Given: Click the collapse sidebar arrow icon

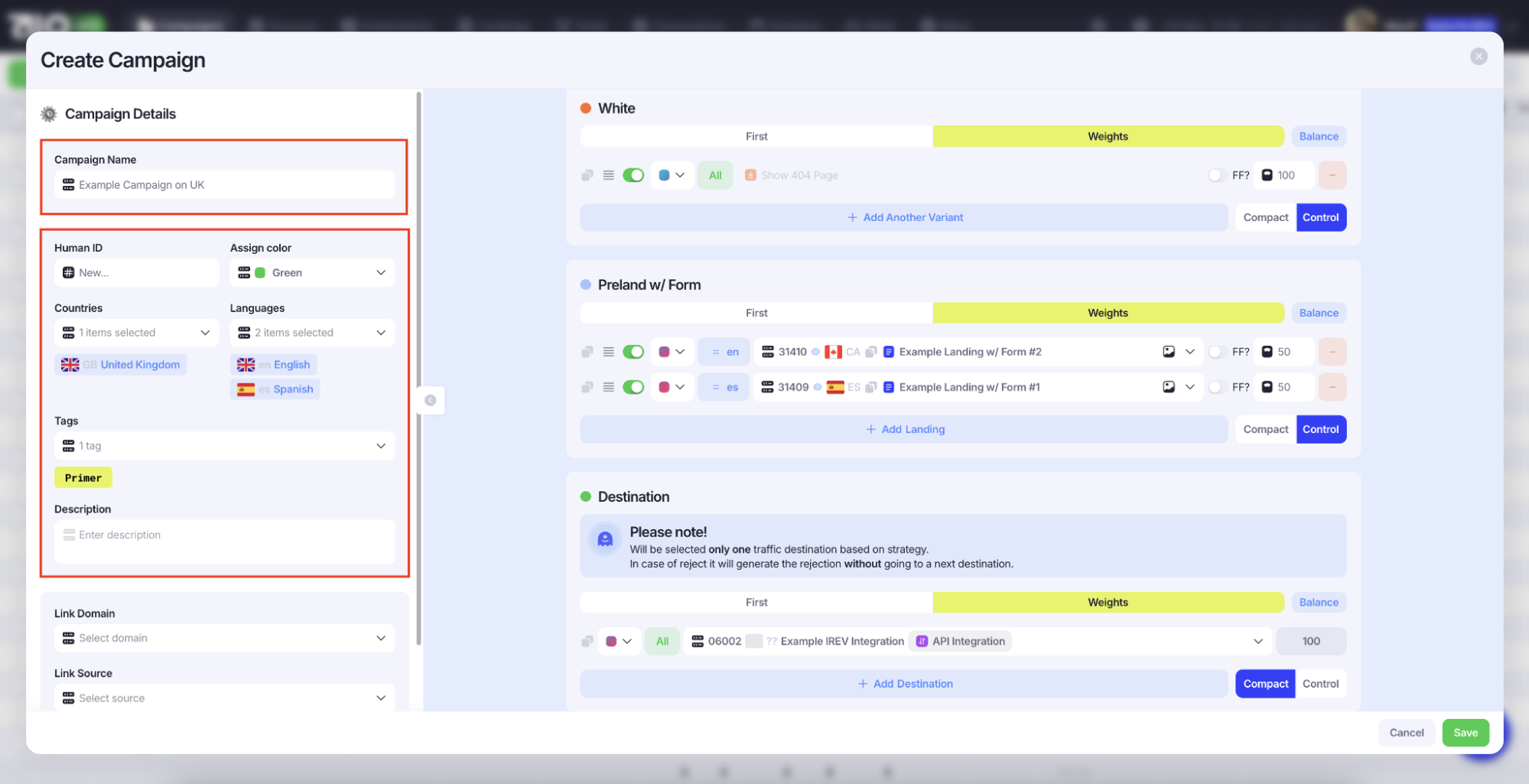Looking at the screenshot, I should click(431, 400).
